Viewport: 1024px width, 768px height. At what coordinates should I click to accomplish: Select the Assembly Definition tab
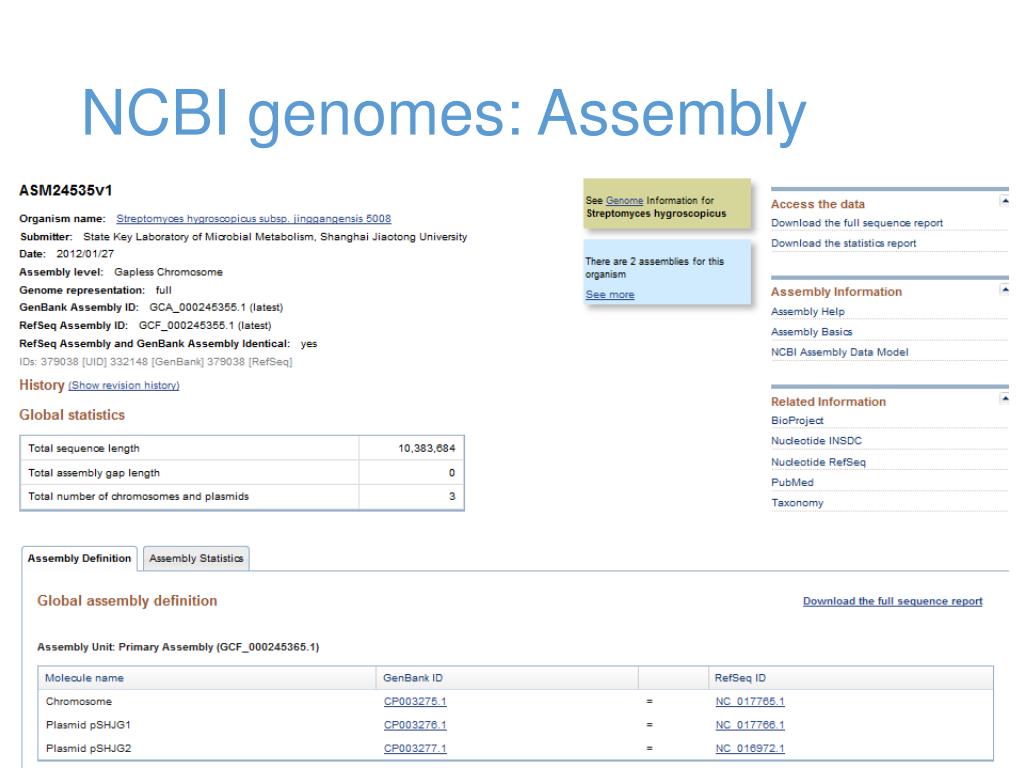coord(80,558)
